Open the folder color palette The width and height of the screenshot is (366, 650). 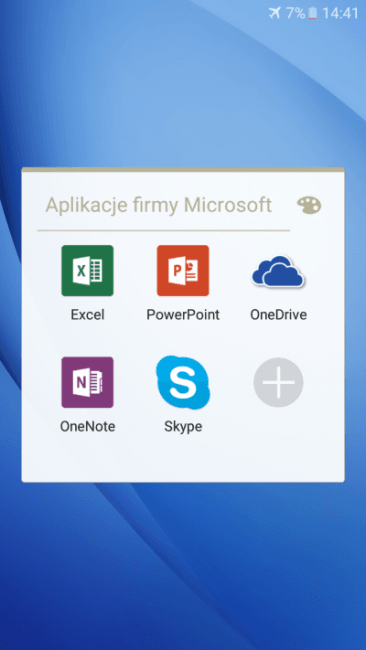309,205
